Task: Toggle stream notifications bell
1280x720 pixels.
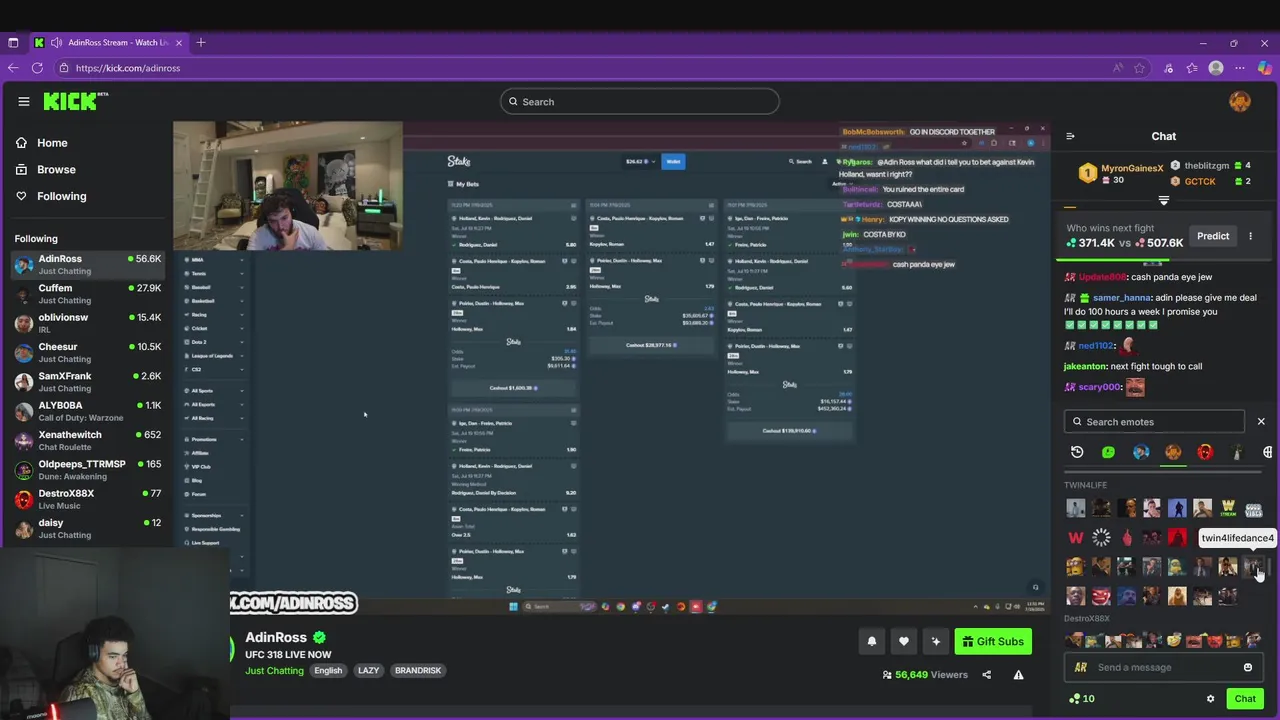Action: coord(871,642)
